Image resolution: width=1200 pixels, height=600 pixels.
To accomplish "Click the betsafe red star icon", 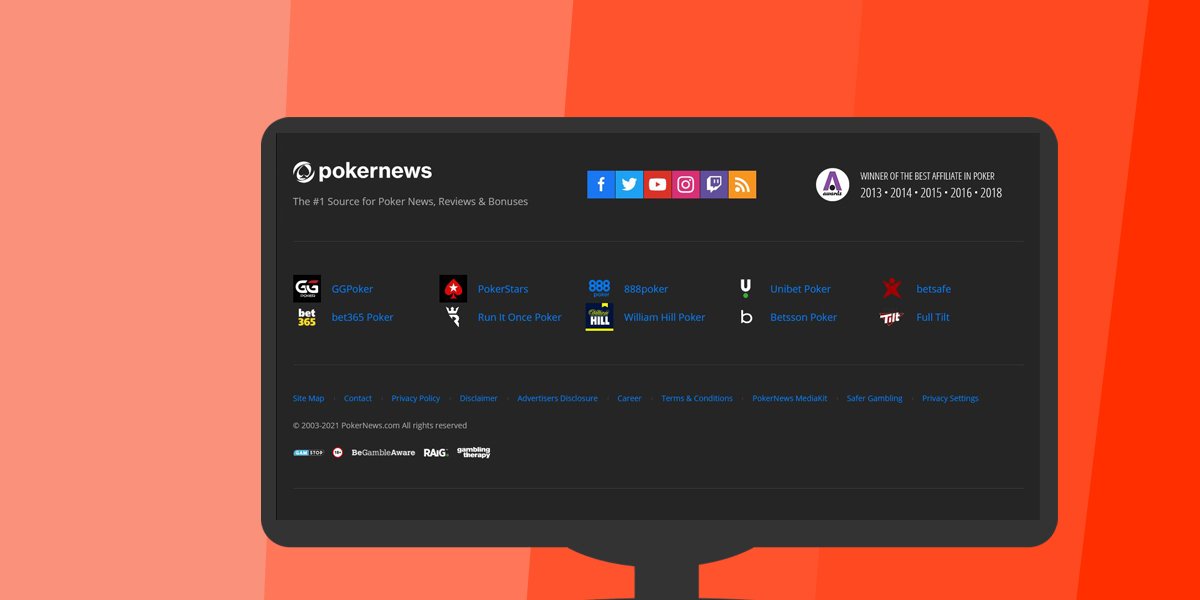I will 892,288.
